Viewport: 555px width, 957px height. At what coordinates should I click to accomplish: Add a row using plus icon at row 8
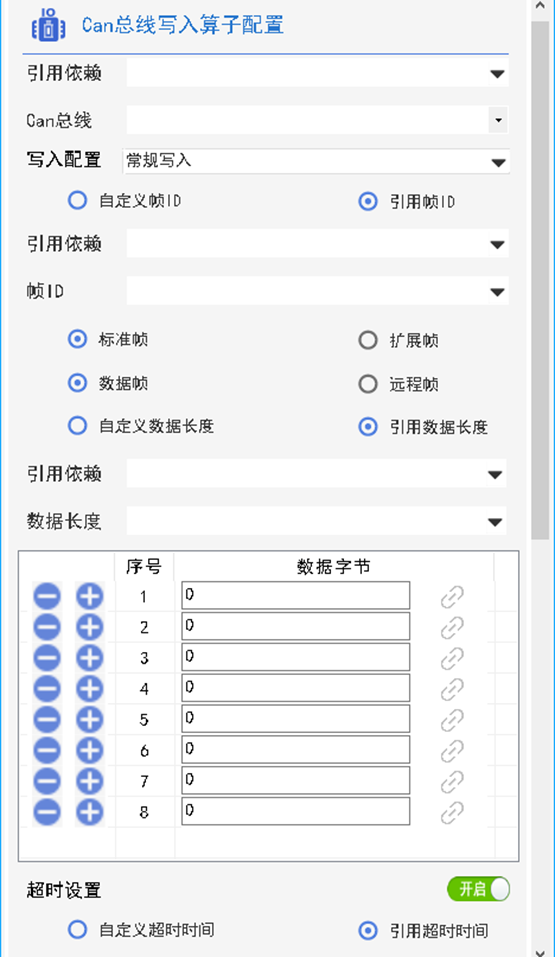tap(90, 812)
